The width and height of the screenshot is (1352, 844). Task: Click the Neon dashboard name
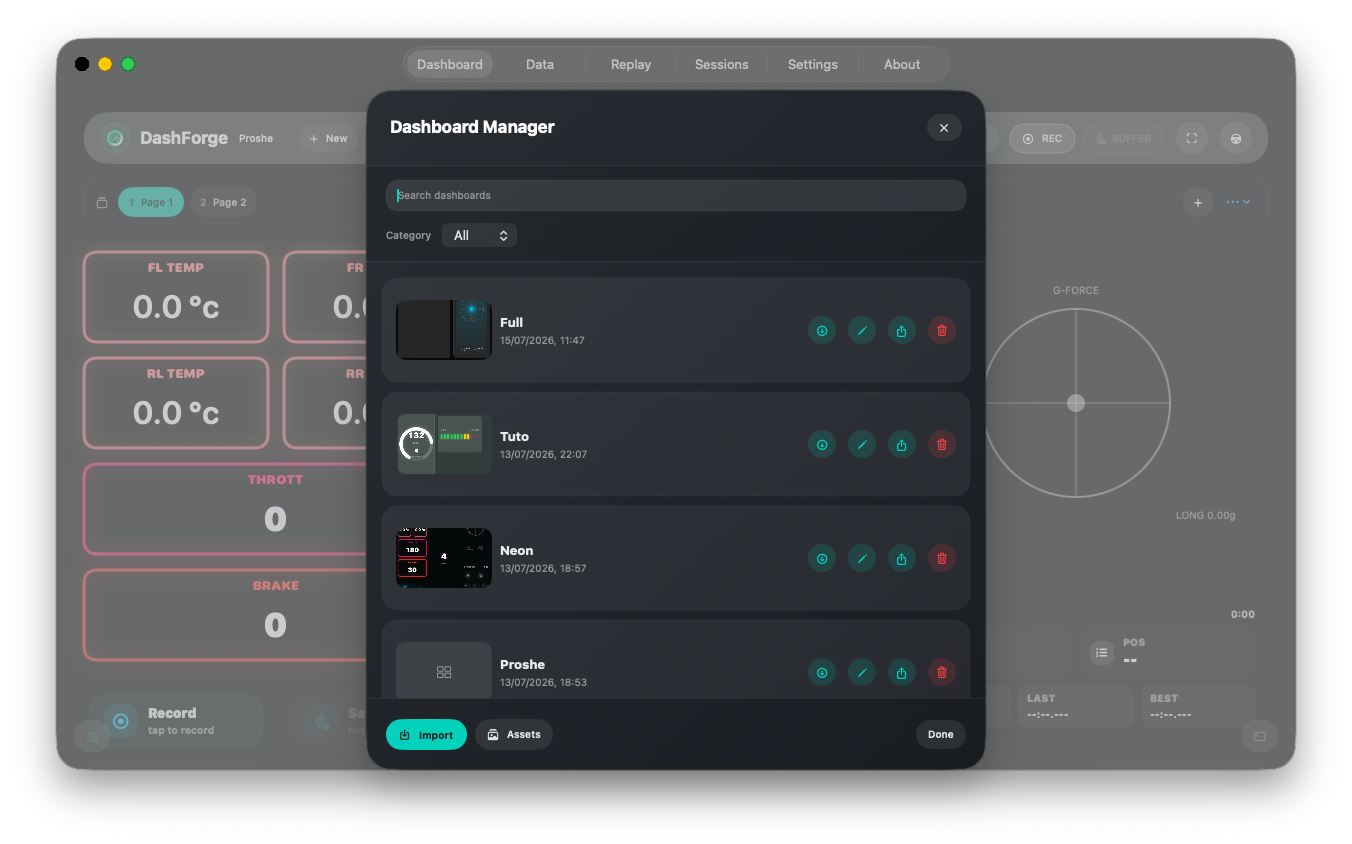(x=517, y=550)
